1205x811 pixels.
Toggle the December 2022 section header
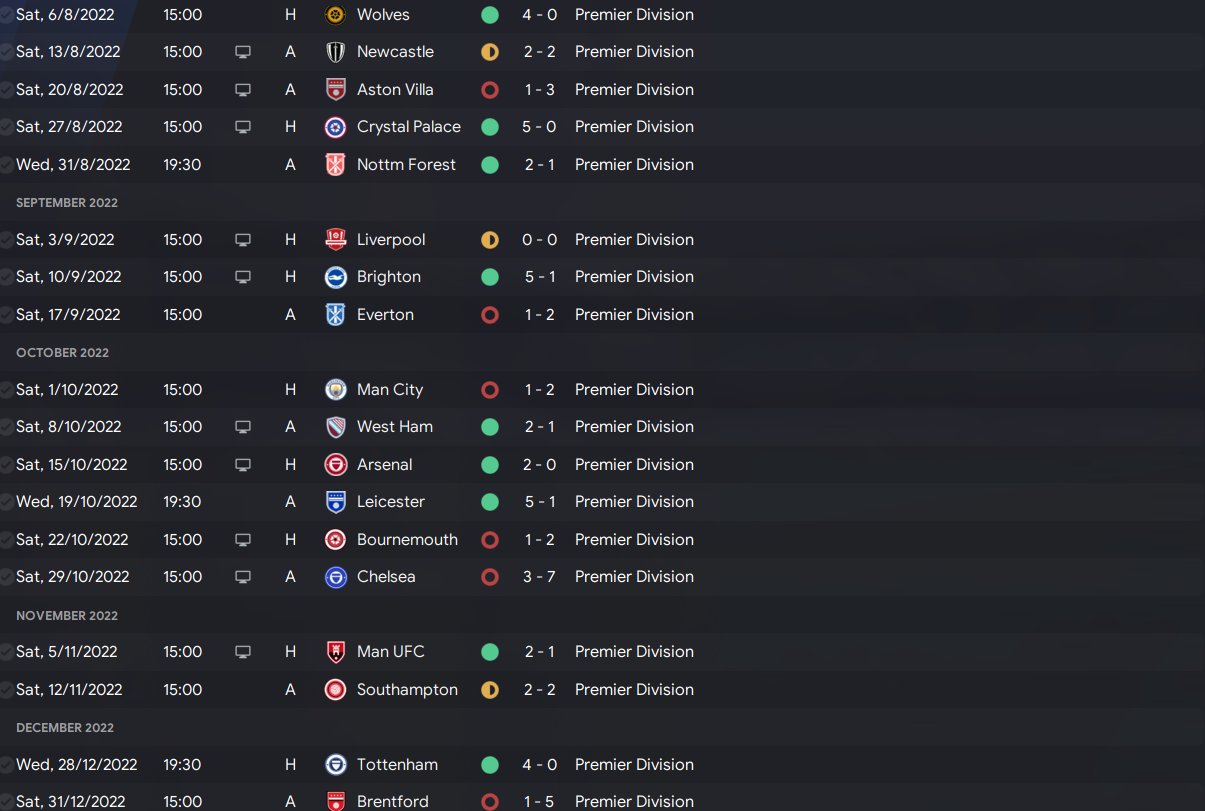[x=65, y=728]
